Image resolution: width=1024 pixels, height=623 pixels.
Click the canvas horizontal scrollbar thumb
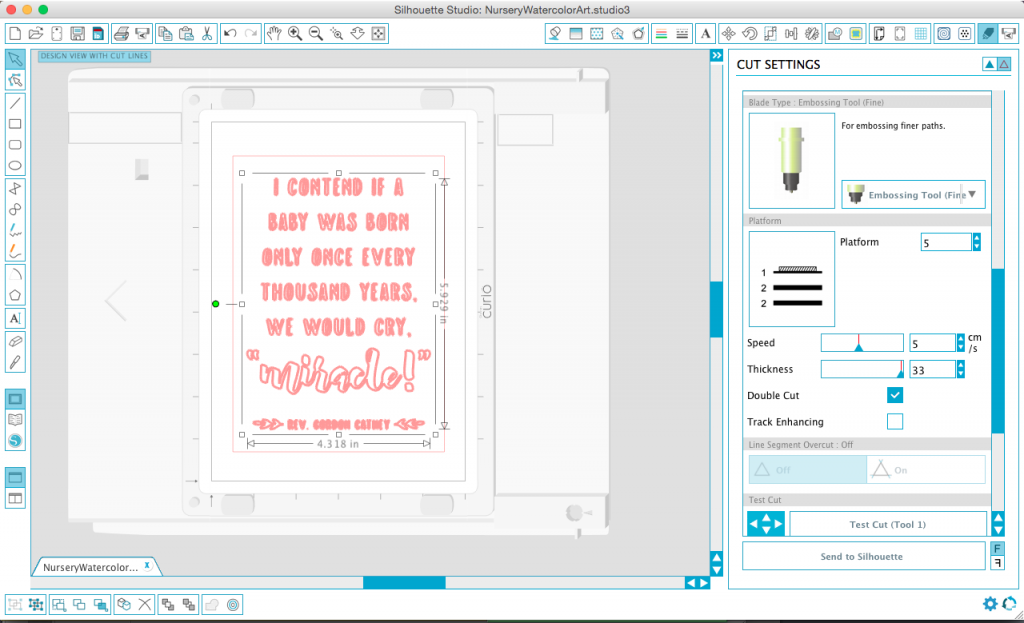[x=404, y=583]
